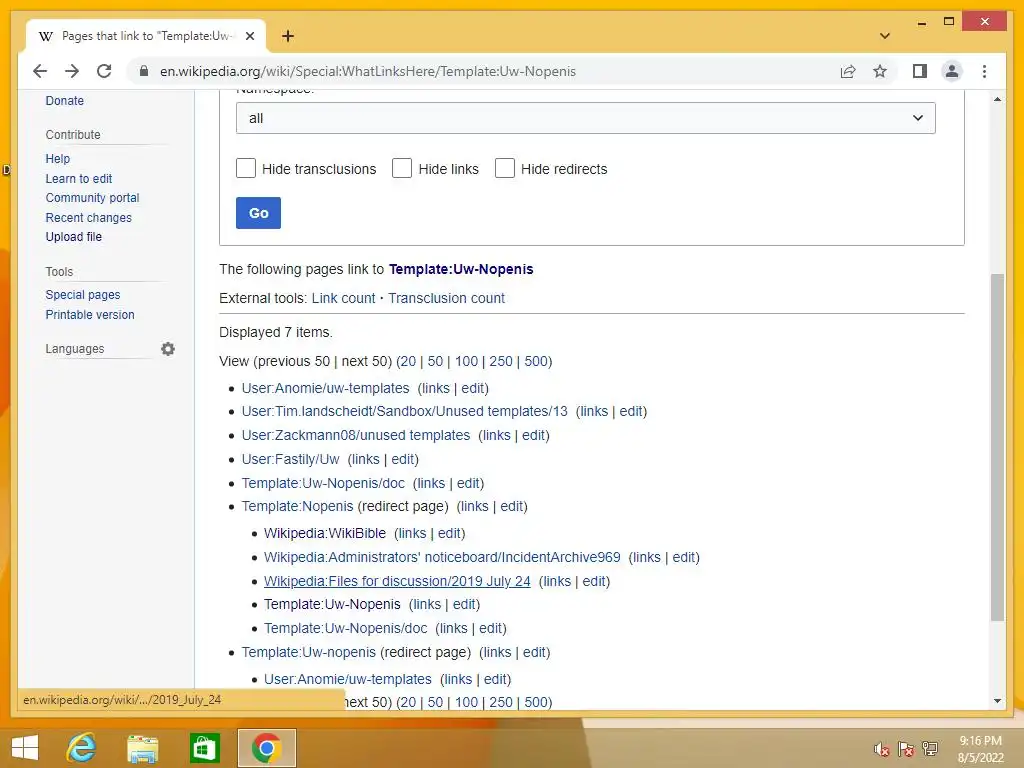Screen dimensions: 1024x768
Task: Select the active Wikipedia browser tab
Action: pyautogui.click(x=146, y=36)
